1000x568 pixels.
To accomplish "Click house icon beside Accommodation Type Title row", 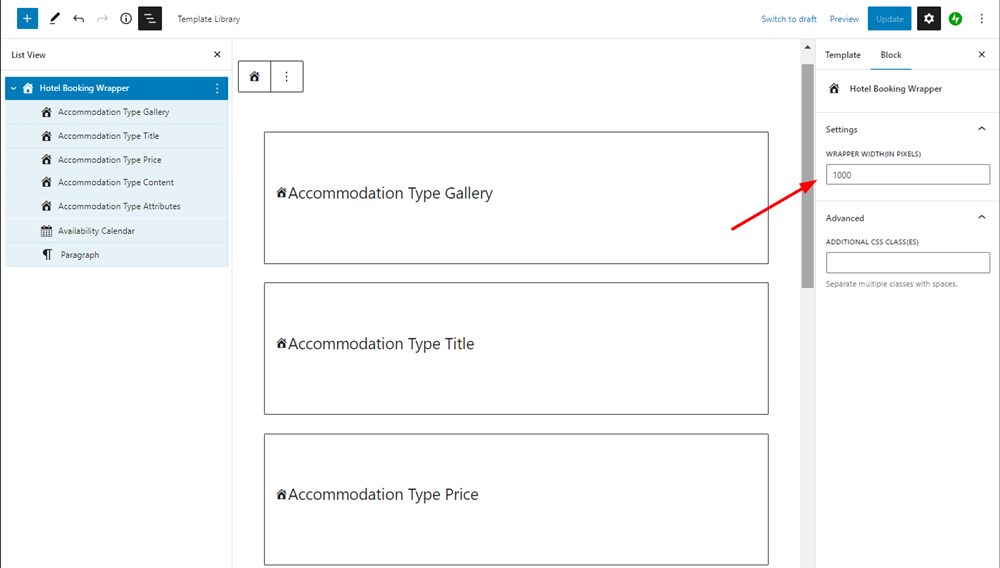I will 46,136.
